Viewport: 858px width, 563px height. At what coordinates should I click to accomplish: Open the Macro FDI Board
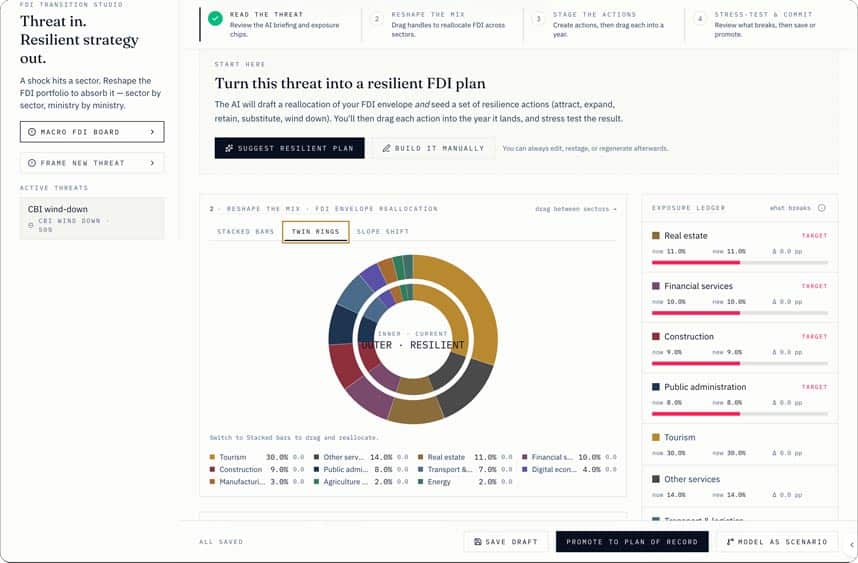tap(92, 132)
